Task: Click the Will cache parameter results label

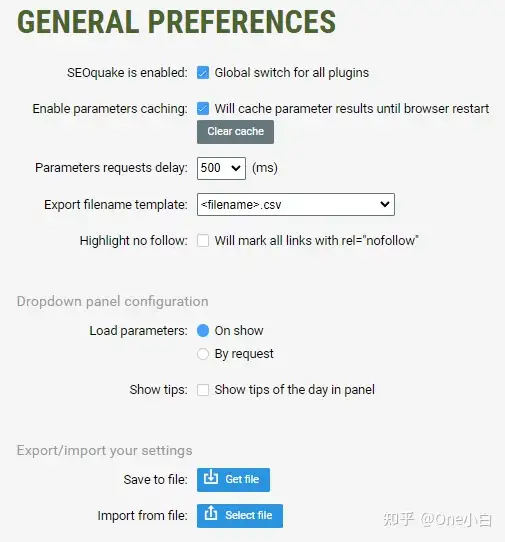Action: (x=352, y=109)
